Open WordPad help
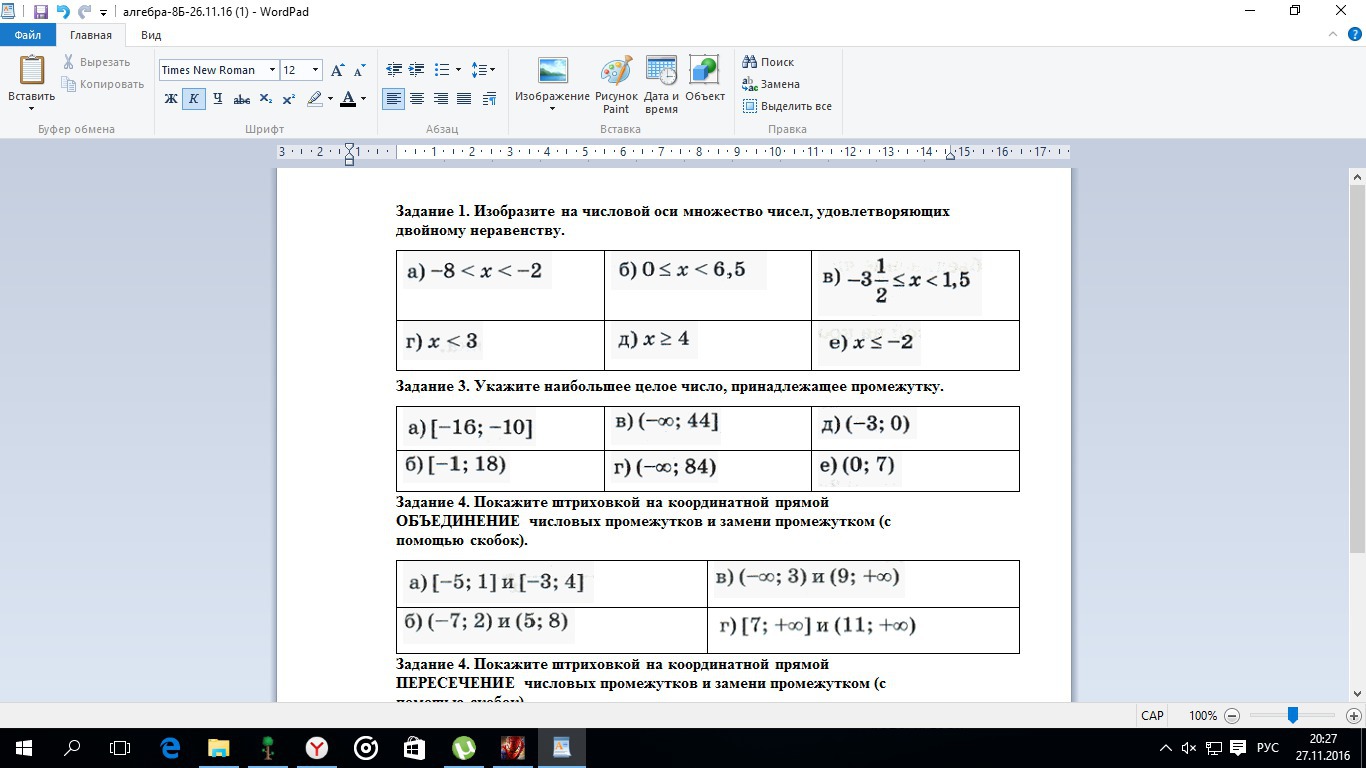 (1354, 34)
